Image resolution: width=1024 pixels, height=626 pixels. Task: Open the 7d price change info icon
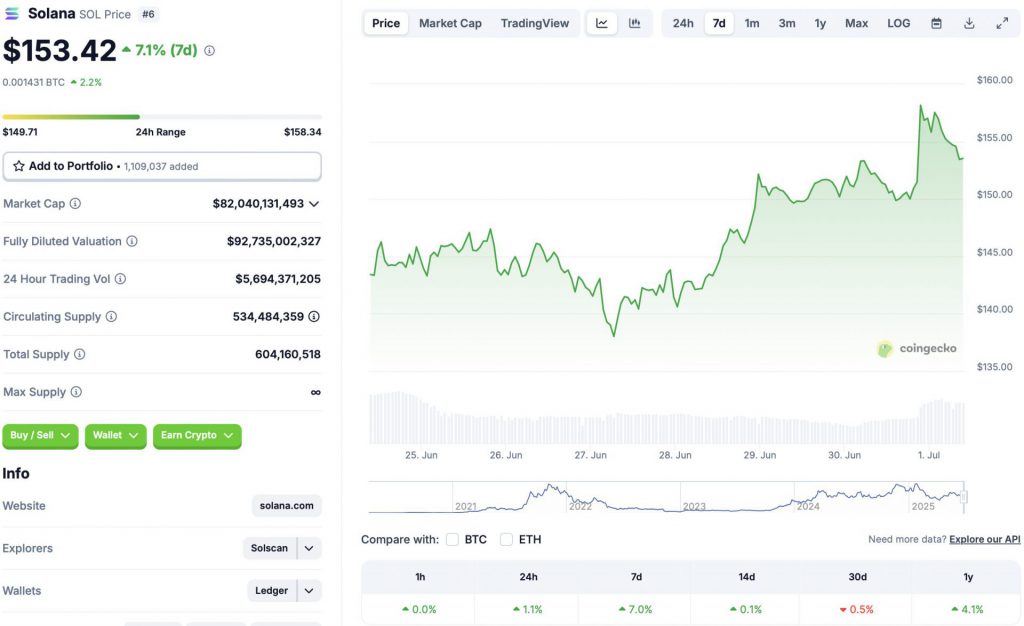click(209, 50)
